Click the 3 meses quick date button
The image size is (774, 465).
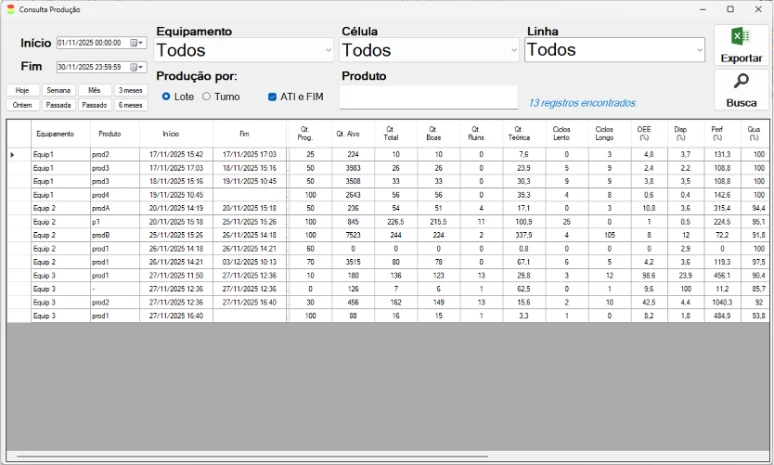click(130, 90)
